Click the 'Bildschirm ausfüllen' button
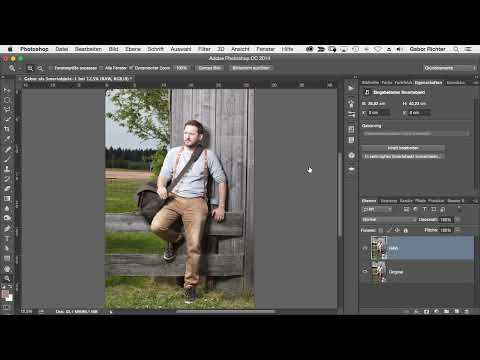This screenshot has width=480, height=360. point(251,68)
